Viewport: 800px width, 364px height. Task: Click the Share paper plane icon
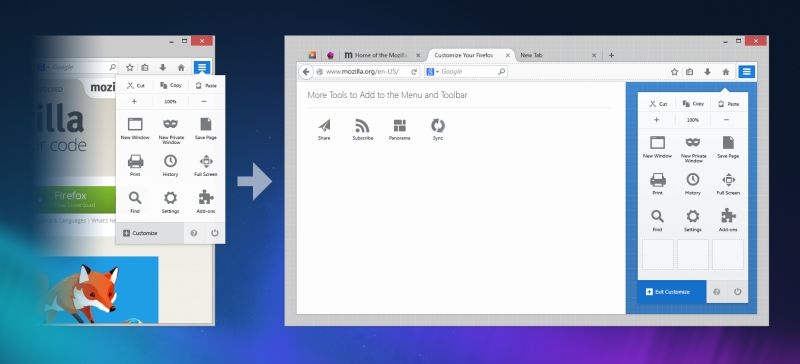tap(324, 126)
